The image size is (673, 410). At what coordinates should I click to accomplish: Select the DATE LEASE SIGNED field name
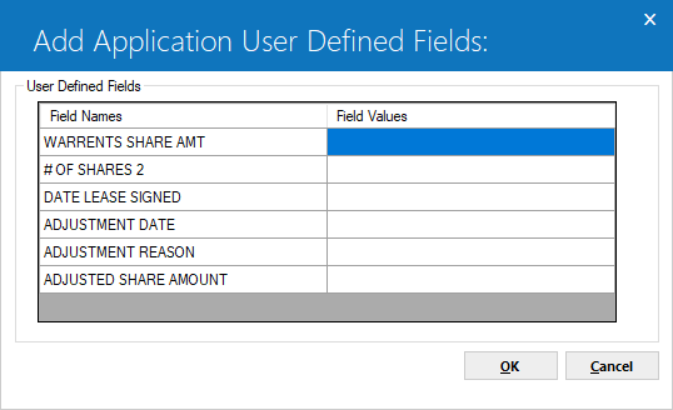click(183, 197)
